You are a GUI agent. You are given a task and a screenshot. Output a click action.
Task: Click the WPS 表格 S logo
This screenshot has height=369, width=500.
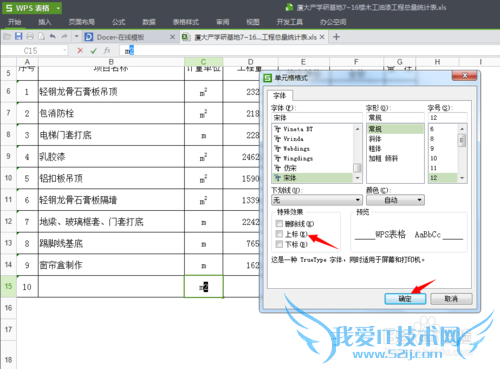click(x=9, y=8)
